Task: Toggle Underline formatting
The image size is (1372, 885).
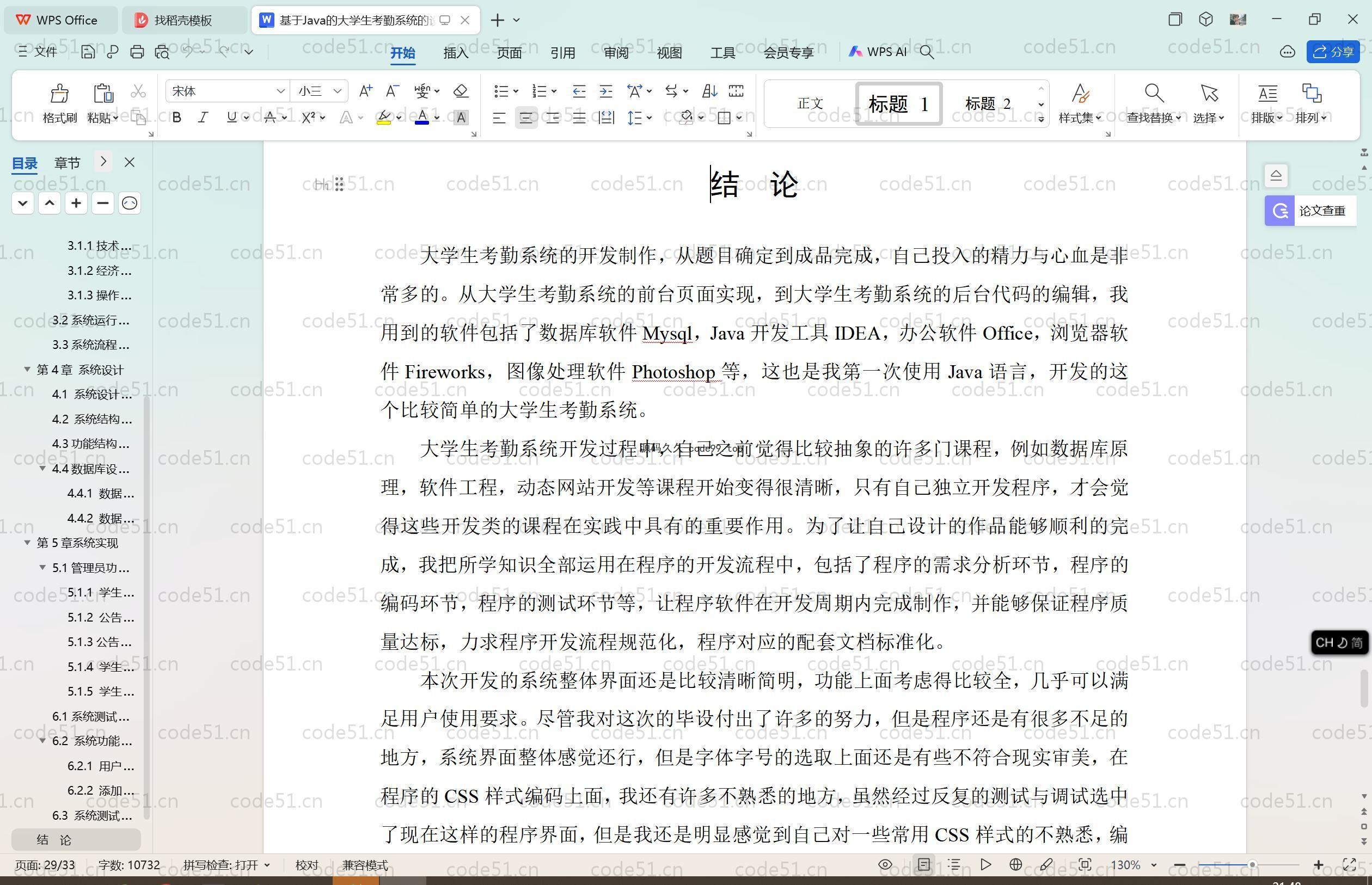Action: (x=231, y=118)
